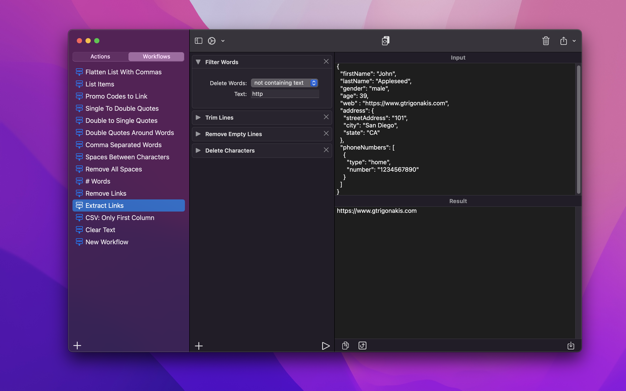Switch to the Workflows tab
This screenshot has width=626, height=391.
pos(156,57)
